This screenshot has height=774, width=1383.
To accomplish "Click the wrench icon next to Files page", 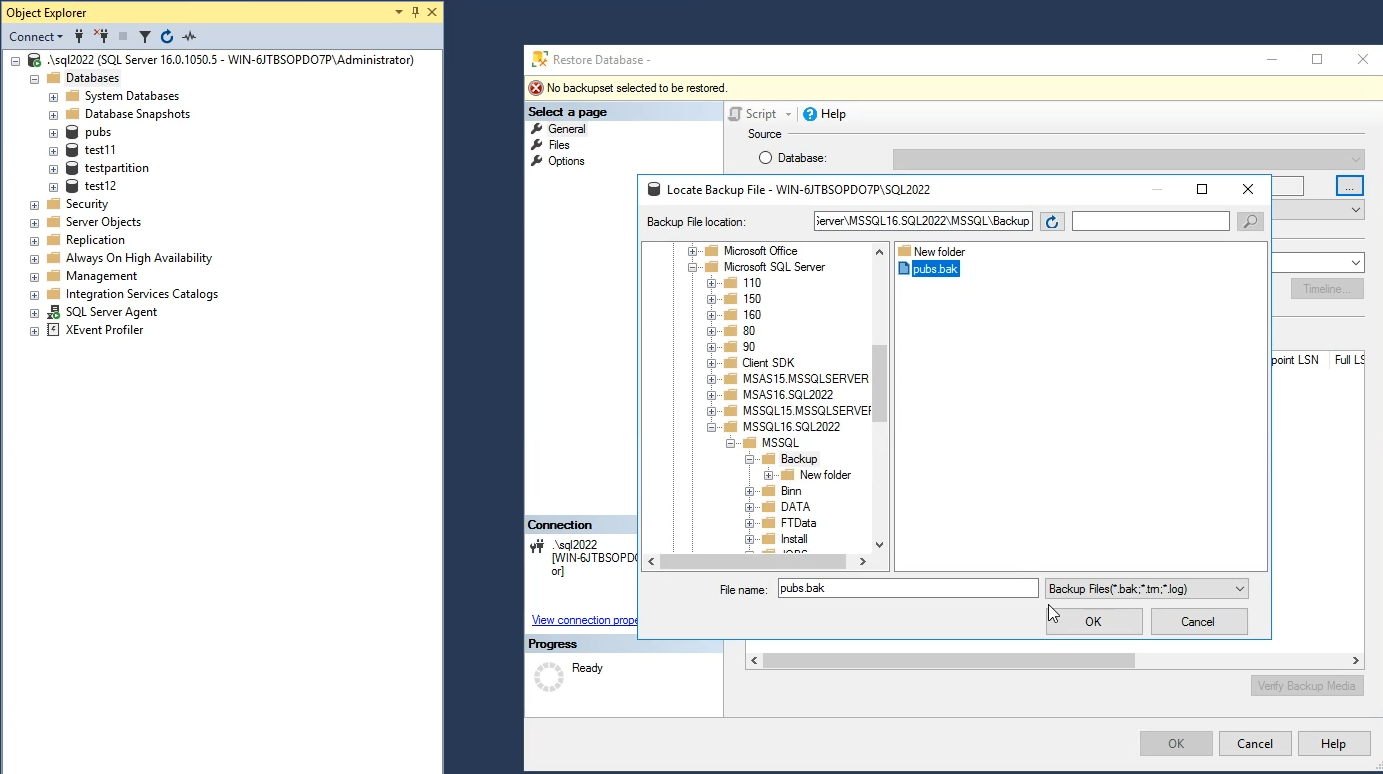I will 537,145.
